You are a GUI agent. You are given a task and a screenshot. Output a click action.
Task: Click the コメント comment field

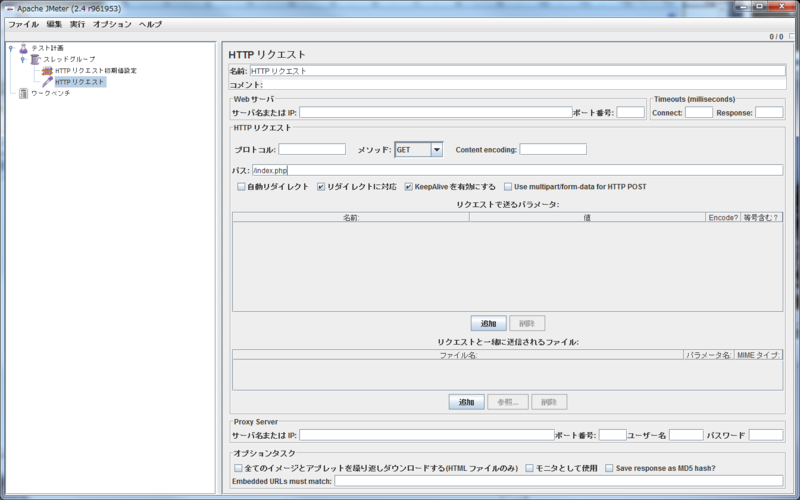(x=524, y=85)
